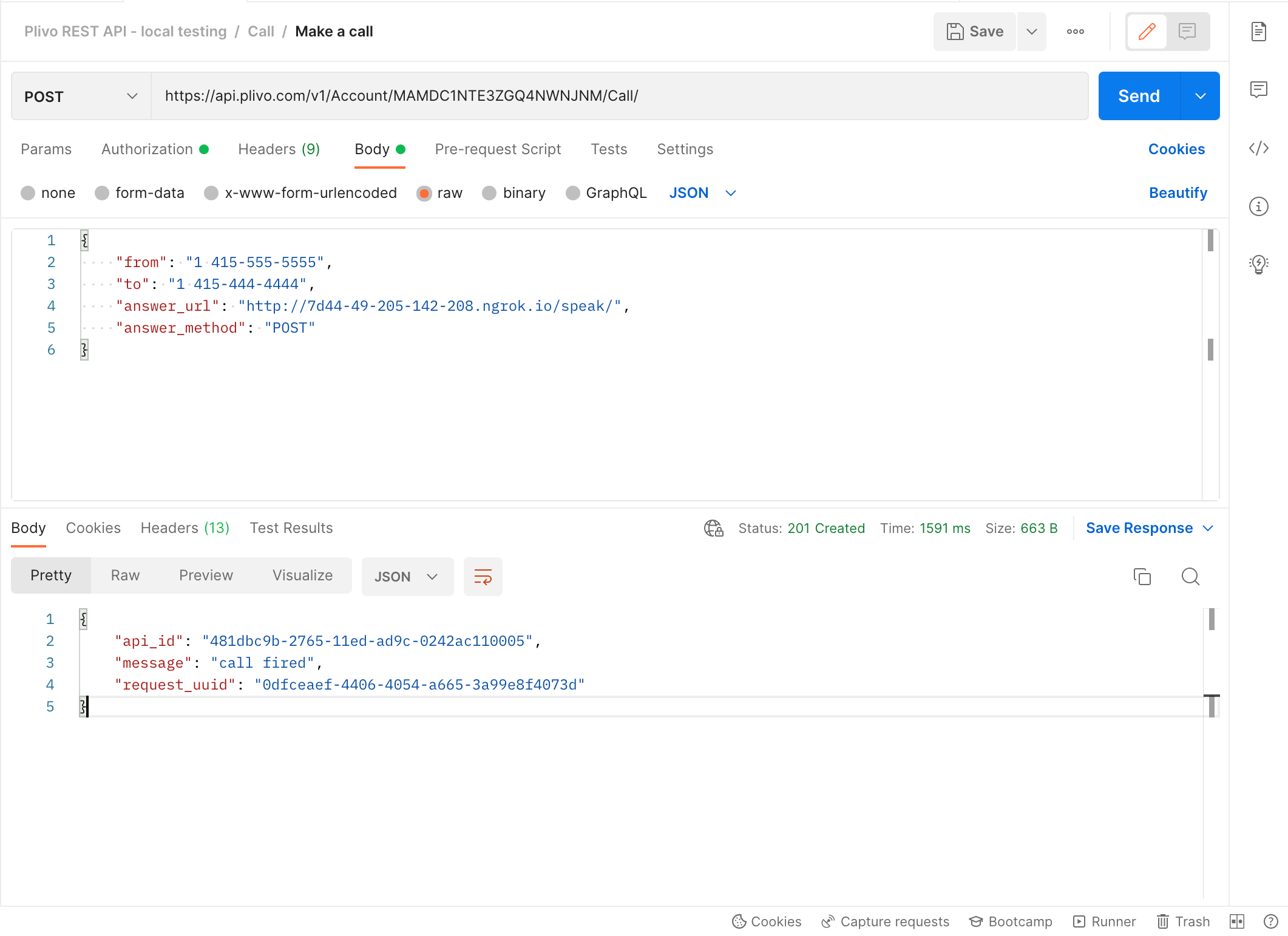Viewport: 1288px width, 936px height.
Task: Open the POST method dropdown
Action: tap(81, 96)
